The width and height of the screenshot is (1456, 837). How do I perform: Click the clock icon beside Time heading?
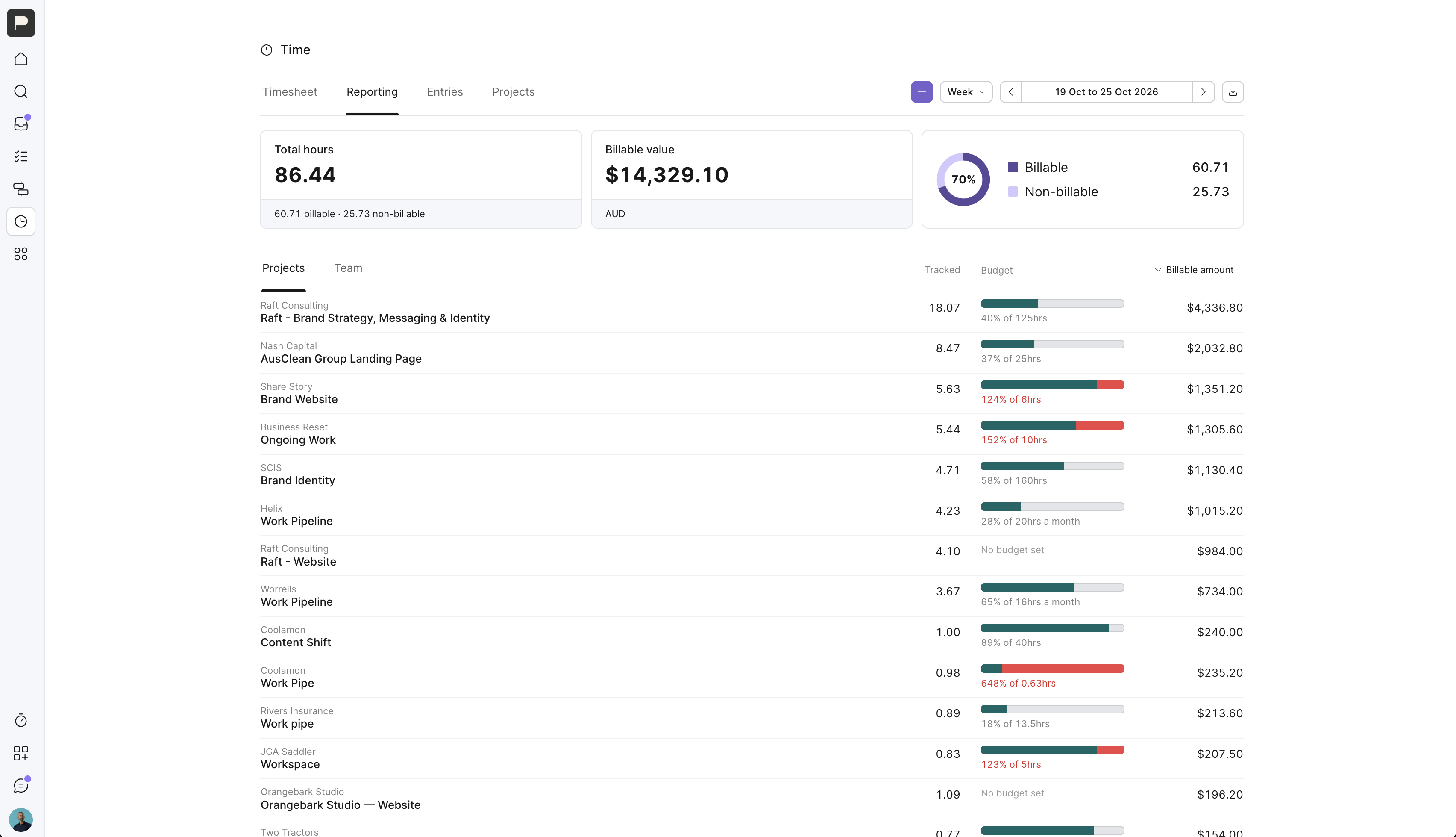267,50
